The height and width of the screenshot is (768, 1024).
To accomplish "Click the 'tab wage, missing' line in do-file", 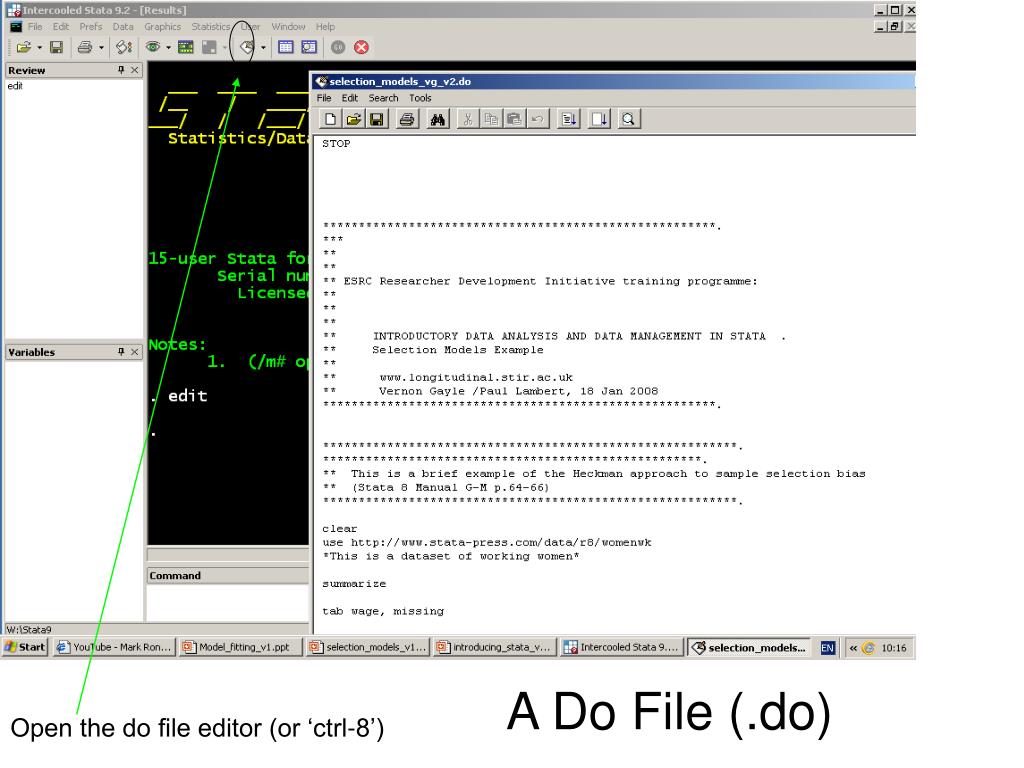I will (x=383, y=611).
